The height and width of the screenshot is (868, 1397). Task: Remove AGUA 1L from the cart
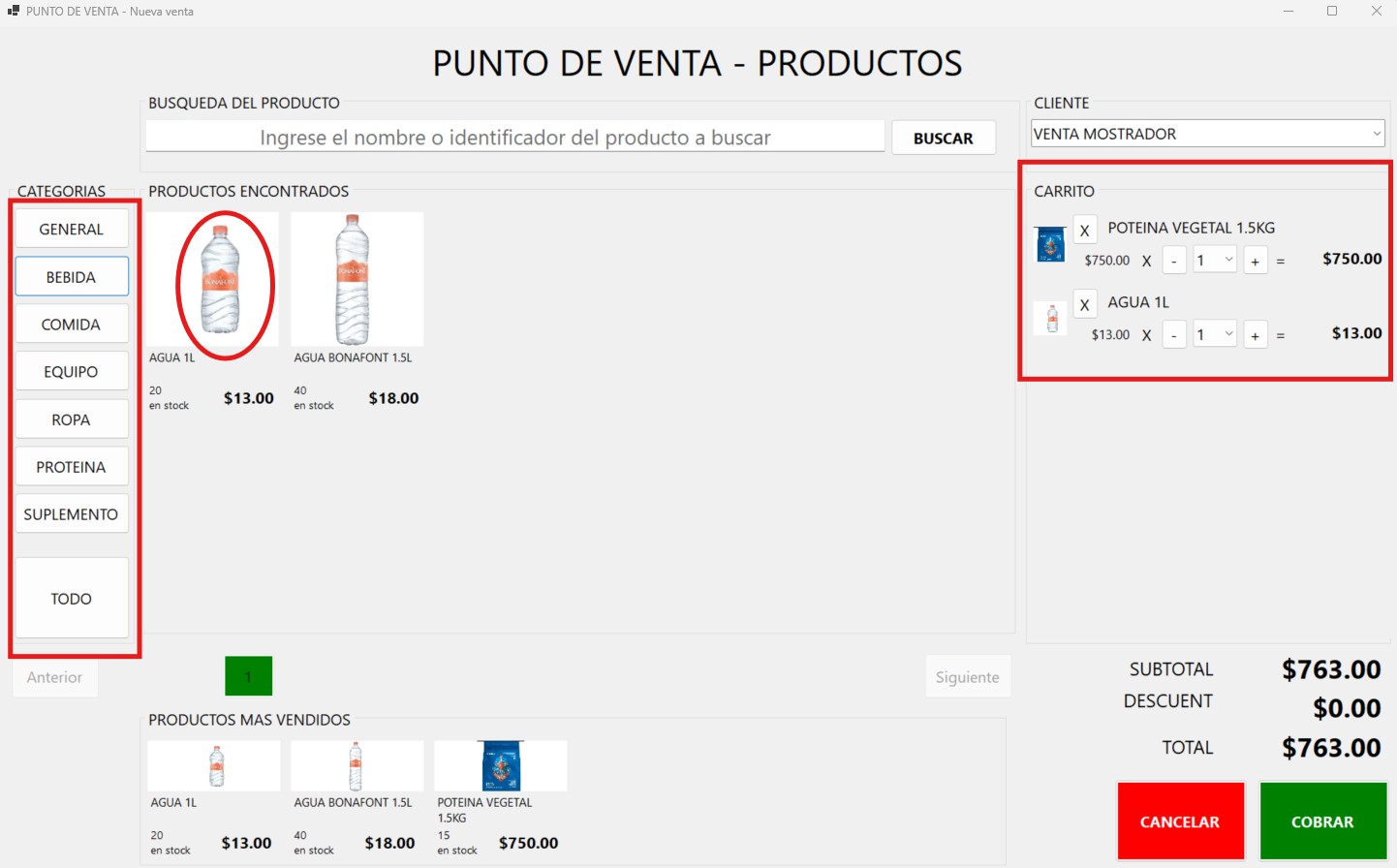coord(1085,305)
